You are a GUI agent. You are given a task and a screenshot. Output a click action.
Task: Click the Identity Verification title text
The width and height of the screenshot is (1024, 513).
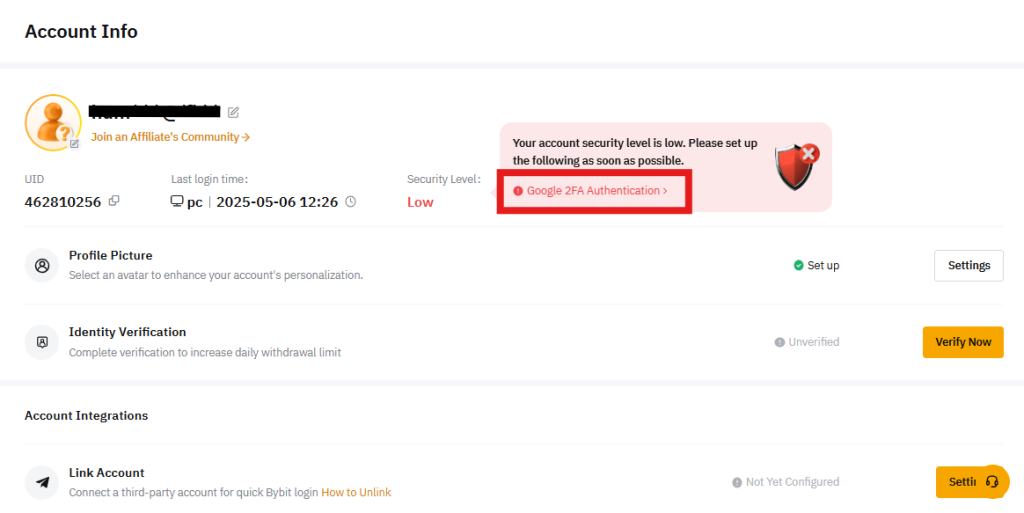(127, 332)
